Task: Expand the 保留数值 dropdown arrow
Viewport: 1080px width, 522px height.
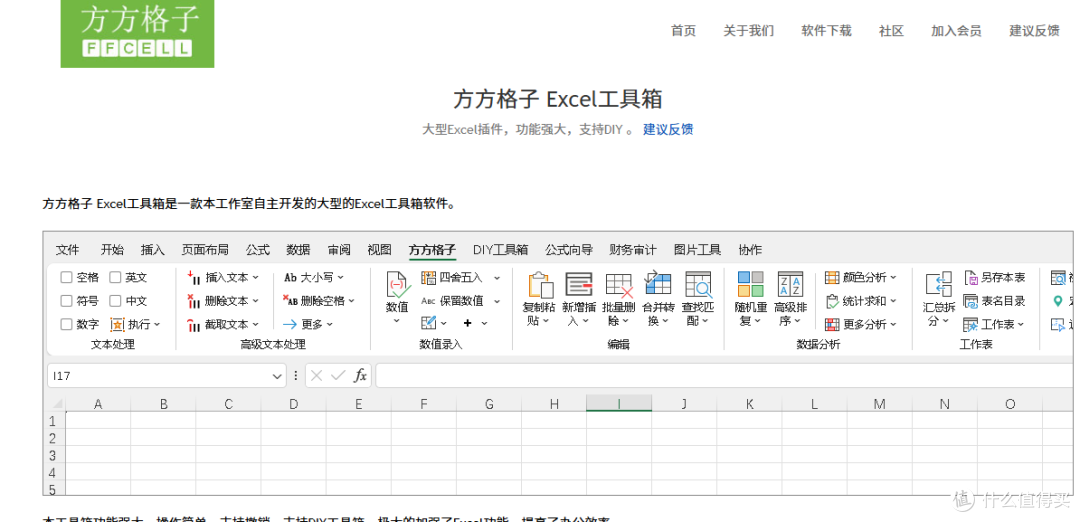Action: [x=497, y=302]
